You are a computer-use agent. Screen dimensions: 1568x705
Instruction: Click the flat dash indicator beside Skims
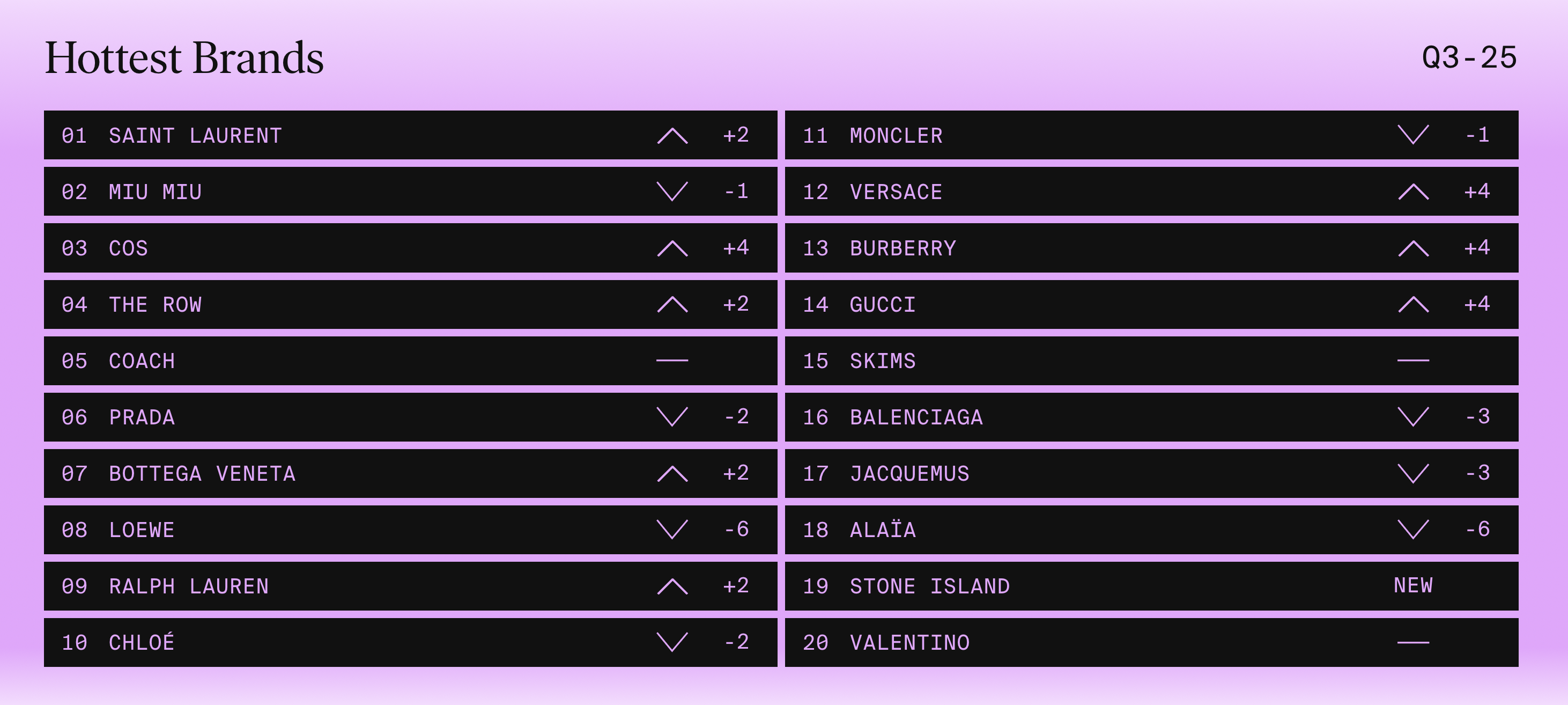pyautogui.click(x=1413, y=361)
